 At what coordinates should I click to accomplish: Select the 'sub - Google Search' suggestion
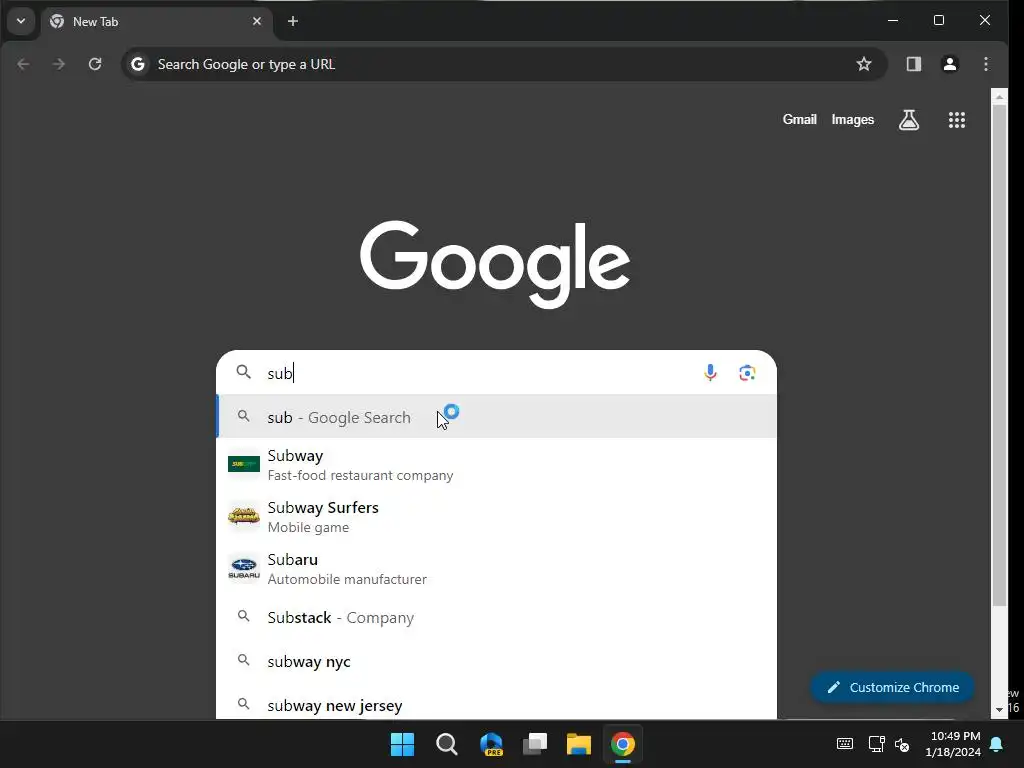(496, 417)
